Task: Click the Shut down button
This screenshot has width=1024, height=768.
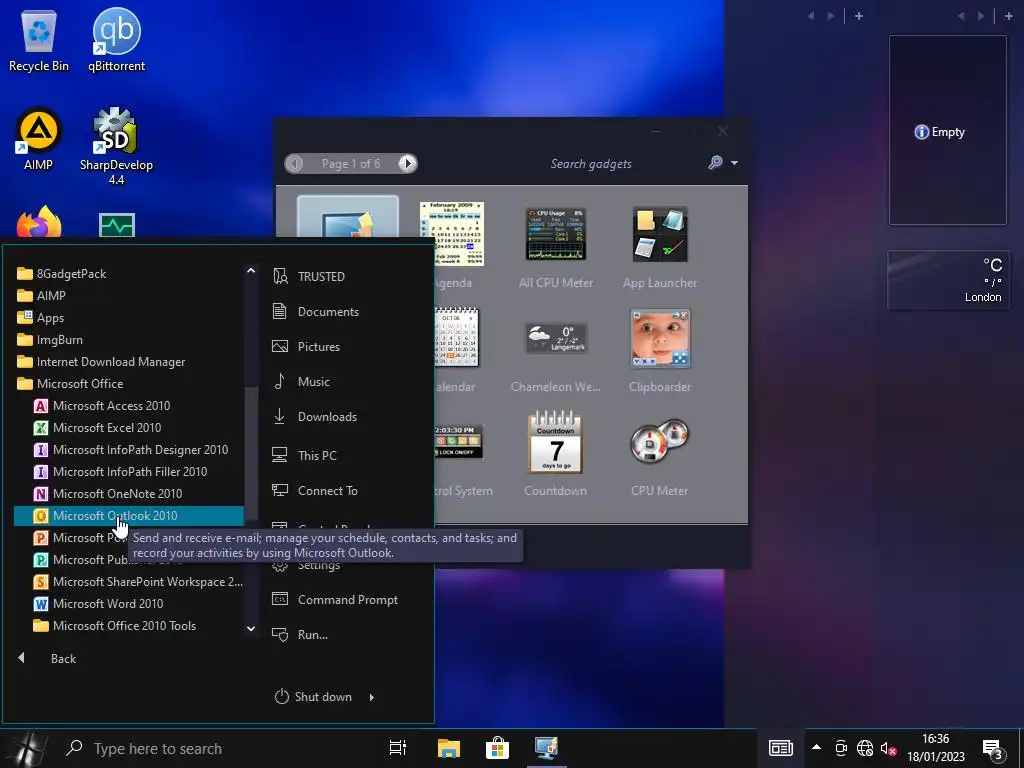Action: [313, 697]
